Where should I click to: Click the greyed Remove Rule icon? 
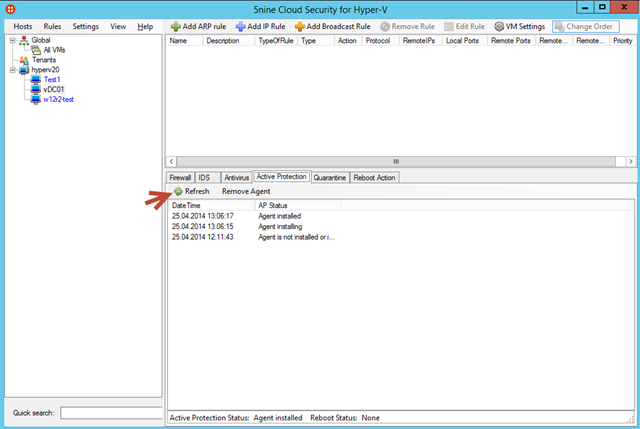(384, 27)
